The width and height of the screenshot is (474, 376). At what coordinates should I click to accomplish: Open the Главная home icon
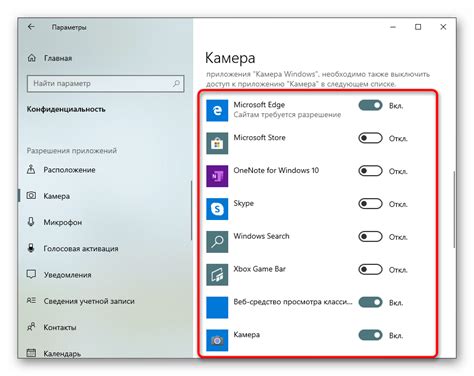(31, 58)
